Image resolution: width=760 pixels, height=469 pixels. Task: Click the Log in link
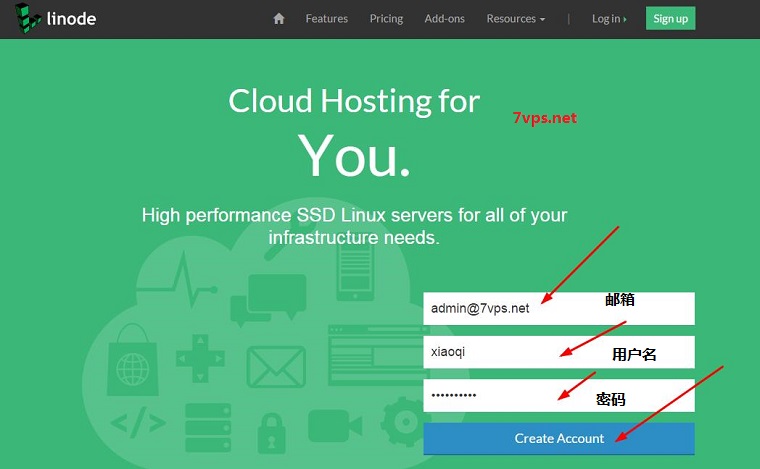pyautogui.click(x=609, y=18)
